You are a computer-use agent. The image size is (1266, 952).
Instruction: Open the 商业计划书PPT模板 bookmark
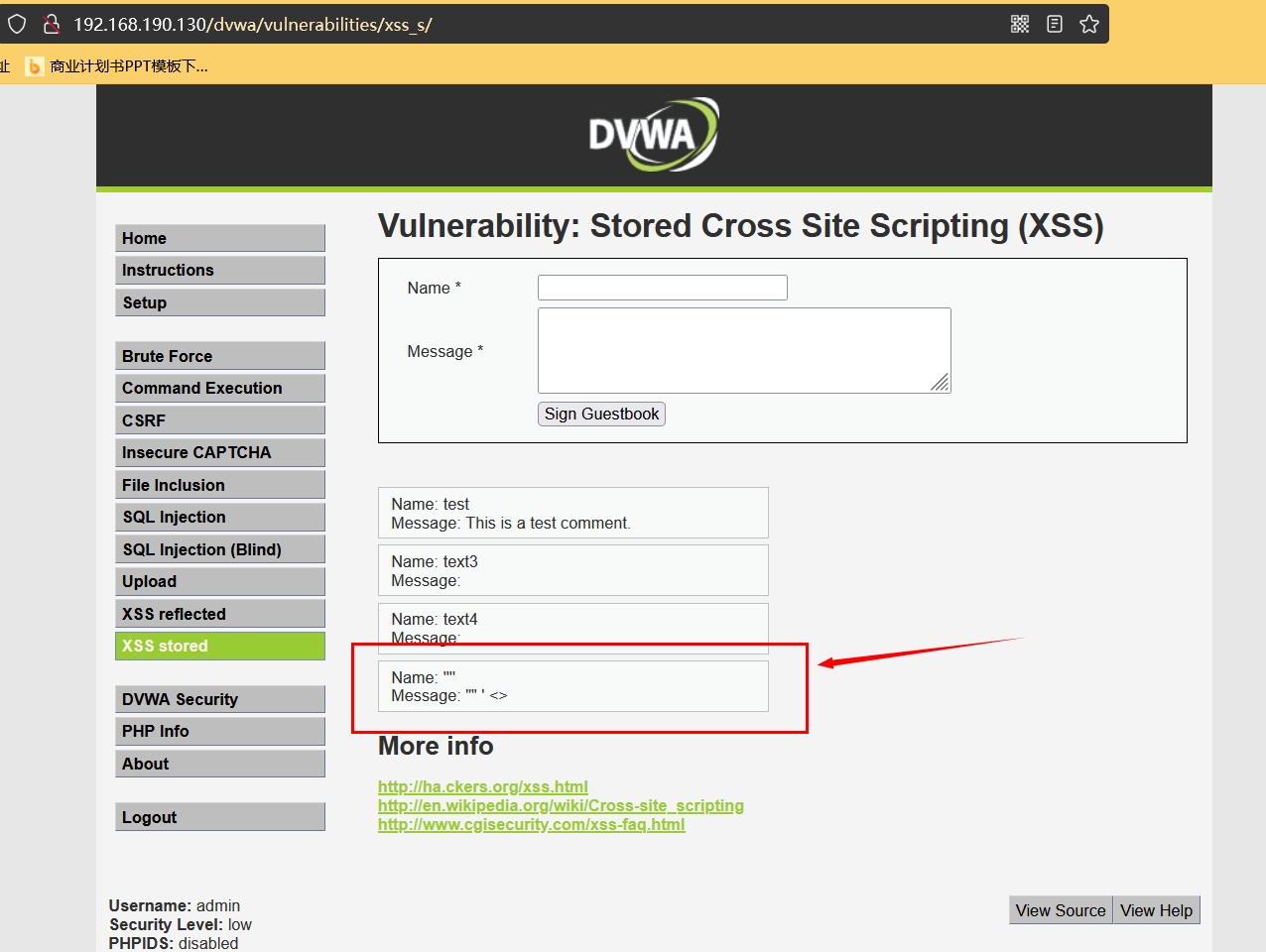tap(117, 66)
